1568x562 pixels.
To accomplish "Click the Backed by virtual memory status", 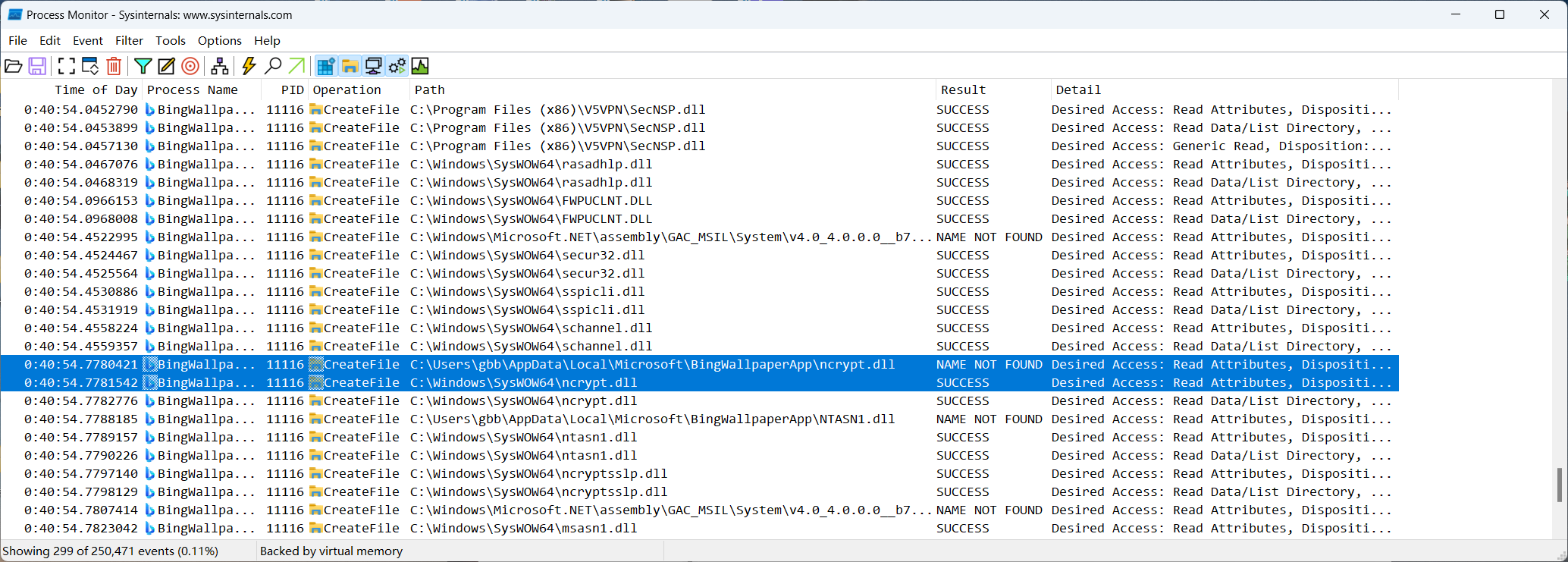I will click(331, 551).
